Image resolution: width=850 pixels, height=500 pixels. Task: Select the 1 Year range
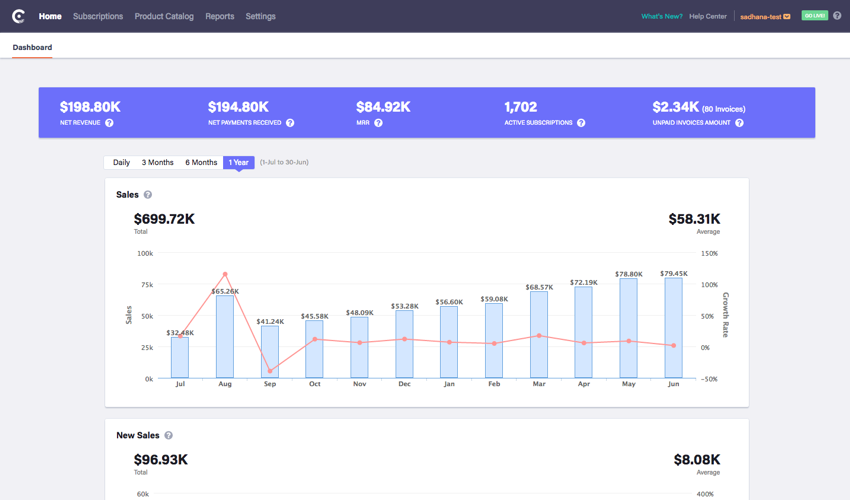tap(239, 162)
